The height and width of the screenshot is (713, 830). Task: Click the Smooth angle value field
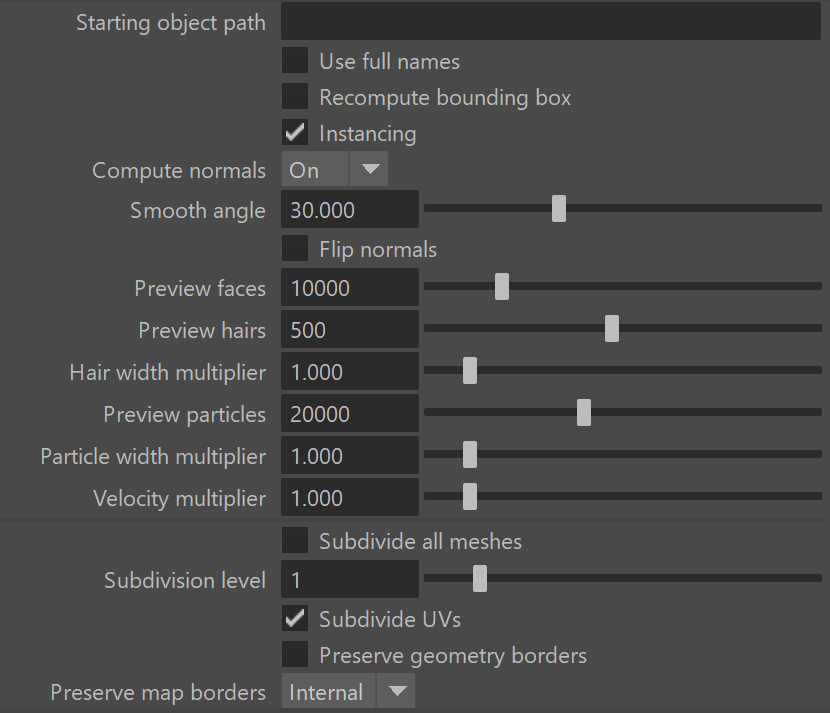[350, 210]
